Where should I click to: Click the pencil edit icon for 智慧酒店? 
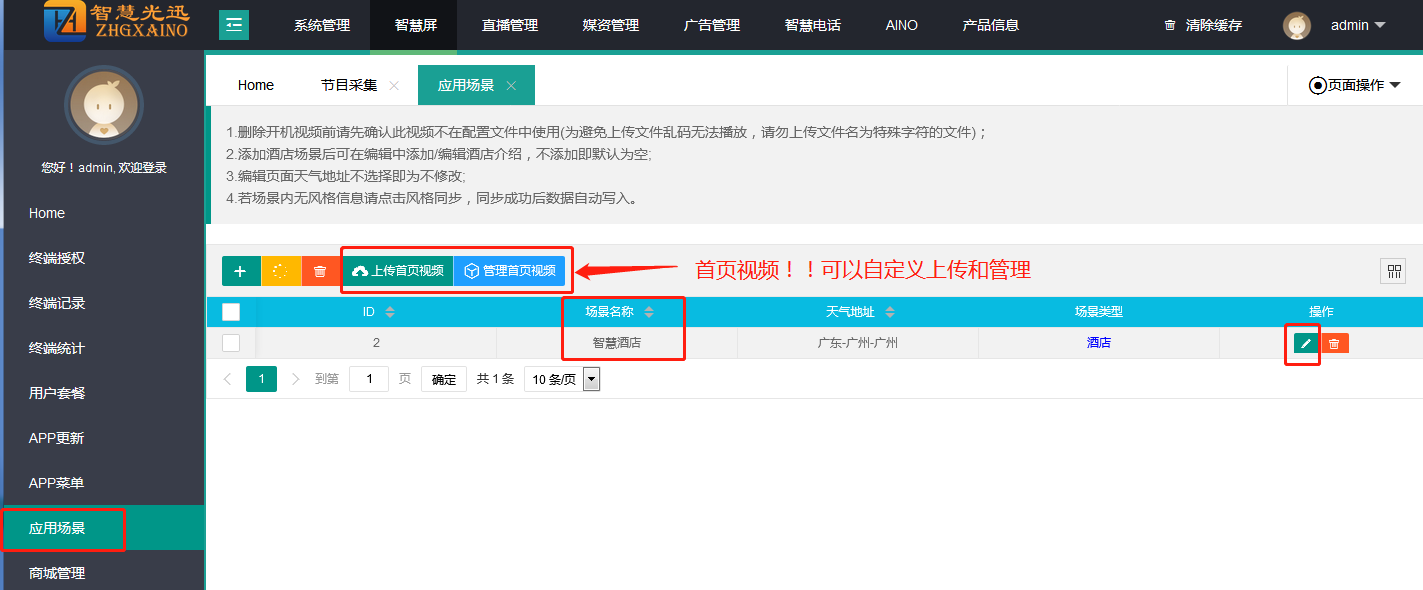point(1305,343)
